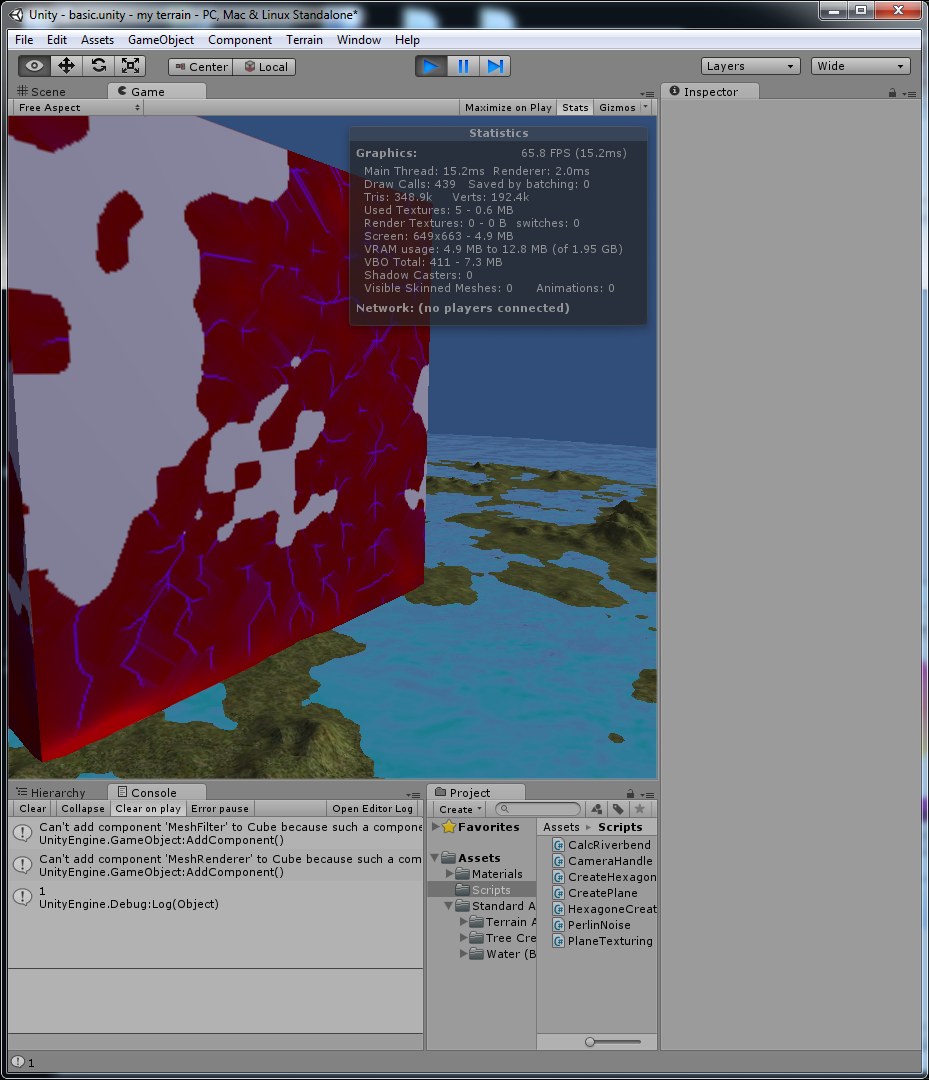Toggle the Stats overlay off
The image size is (929, 1080).
coord(575,108)
